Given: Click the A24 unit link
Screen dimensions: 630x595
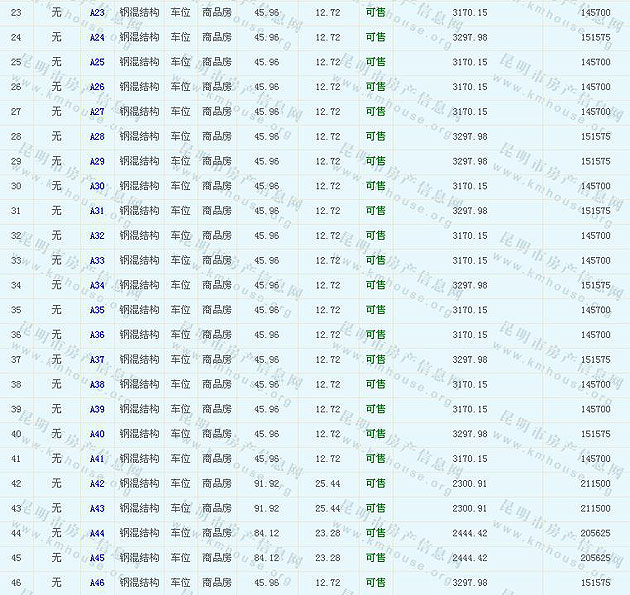Looking at the screenshot, I should click(97, 37).
